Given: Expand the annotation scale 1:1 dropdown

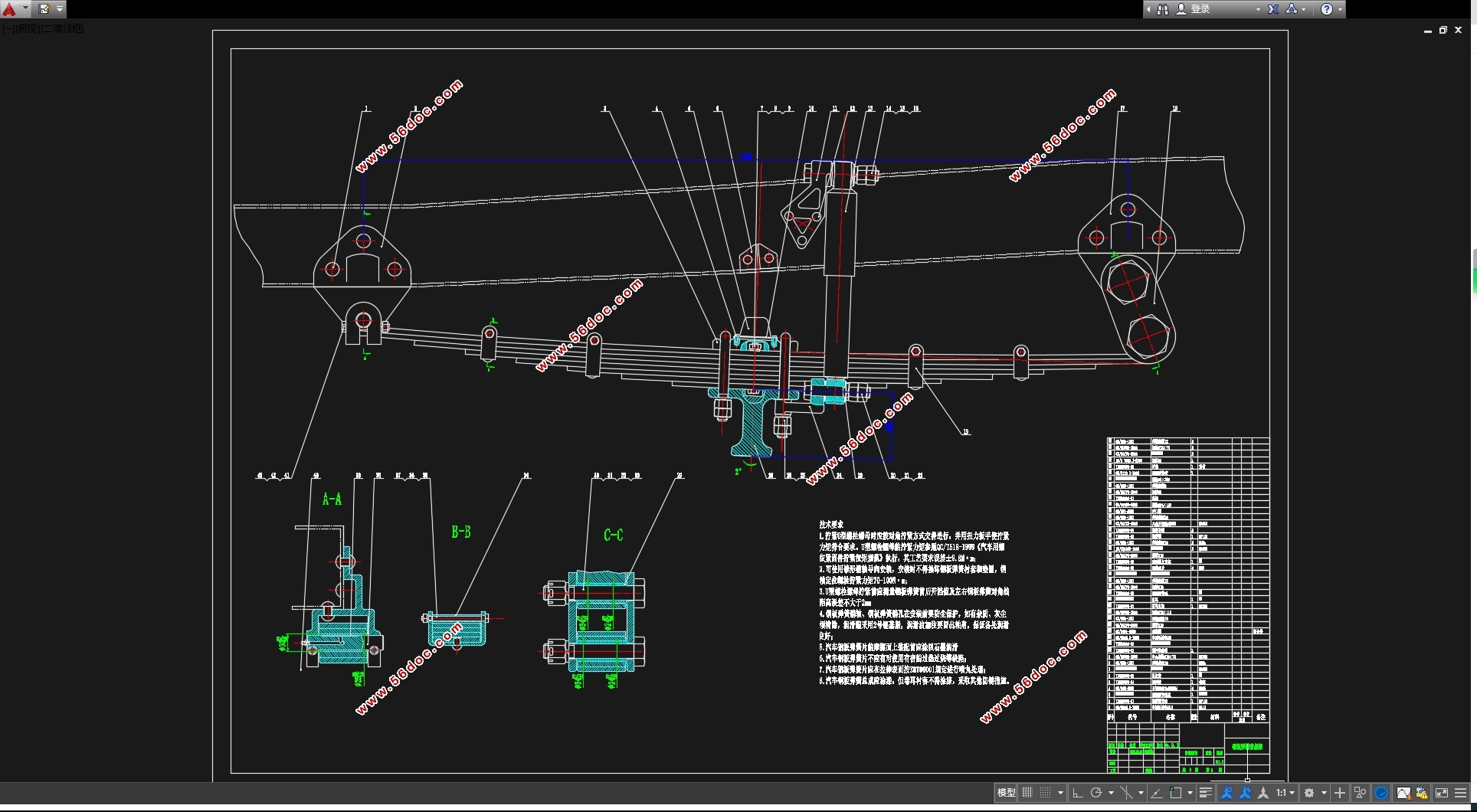Looking at the screenshot, I should point(1291,793).
